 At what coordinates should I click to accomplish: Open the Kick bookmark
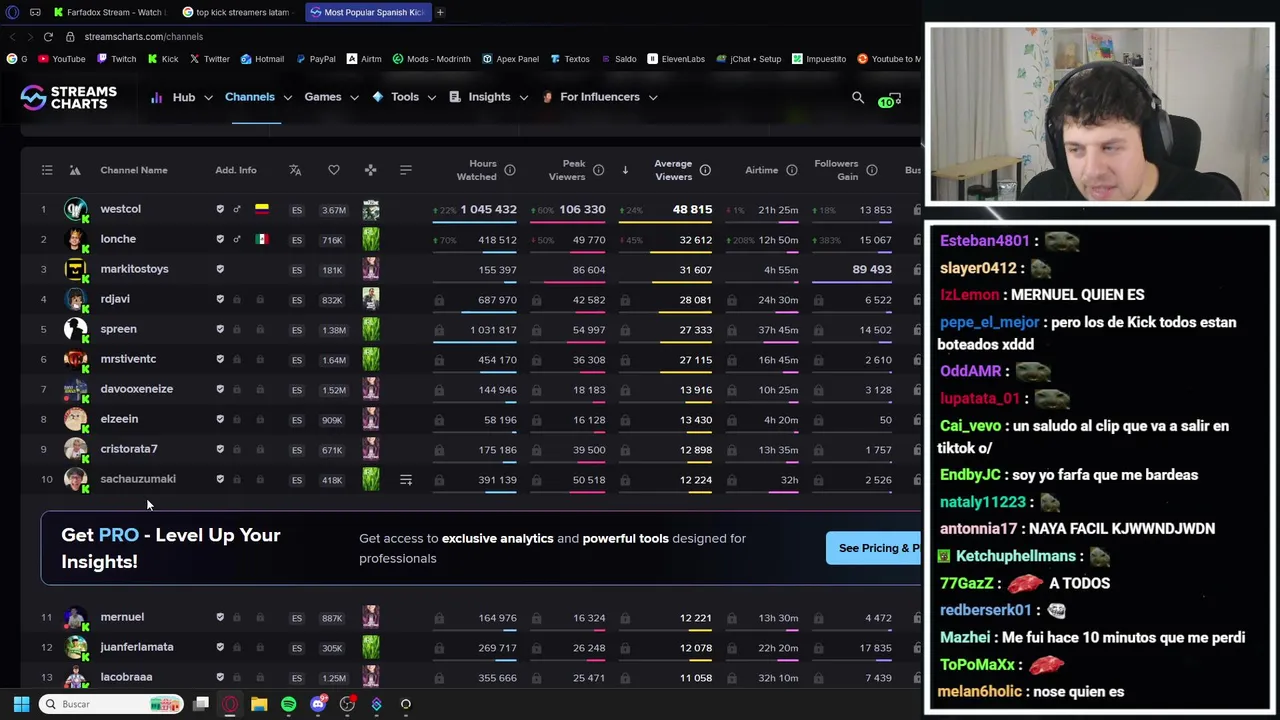(x=163, y=59)
